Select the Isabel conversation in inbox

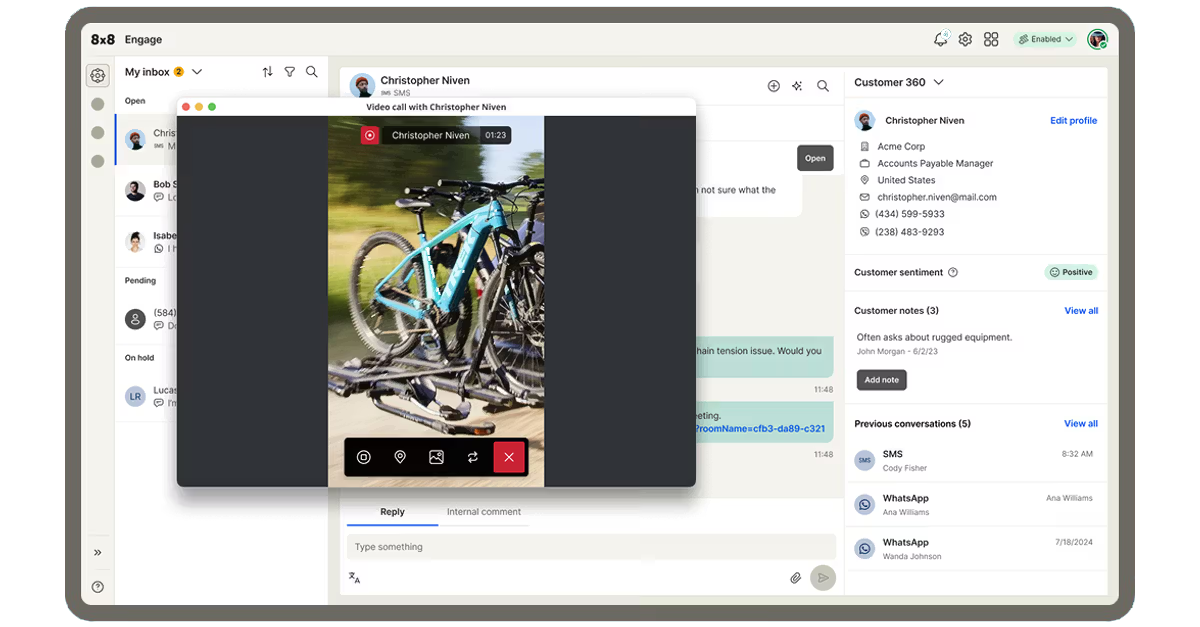[147, 241]
